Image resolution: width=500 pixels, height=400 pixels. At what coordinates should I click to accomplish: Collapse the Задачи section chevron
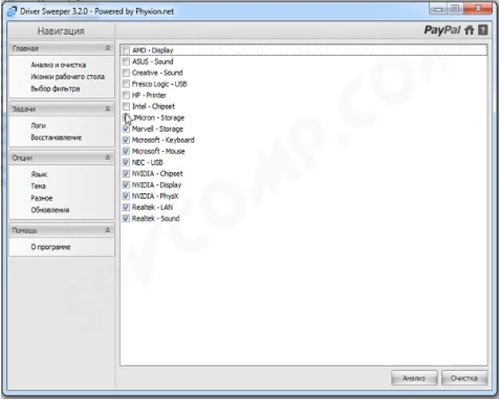click(108, 109)
